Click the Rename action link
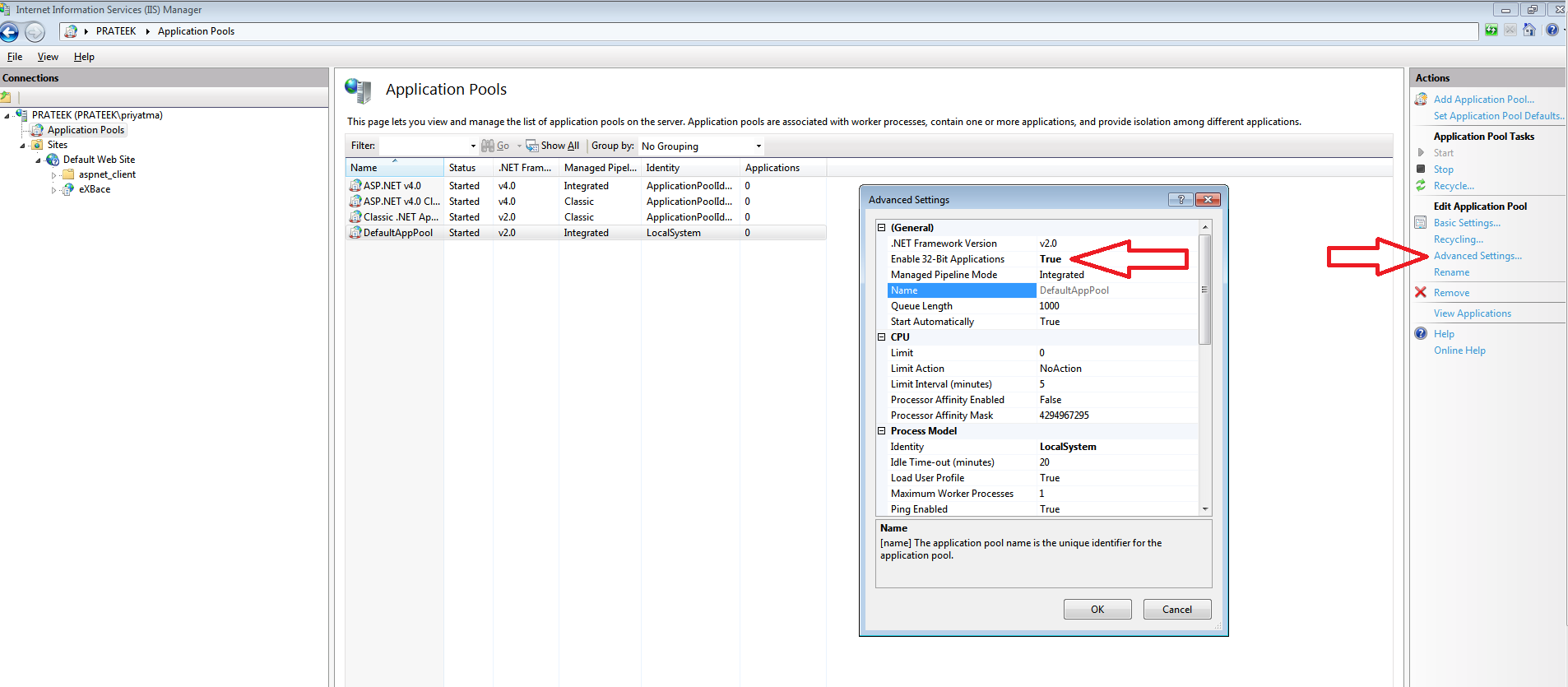Image resolution: width=1568 pixels, height=687 pixels. coord(1451,272)
